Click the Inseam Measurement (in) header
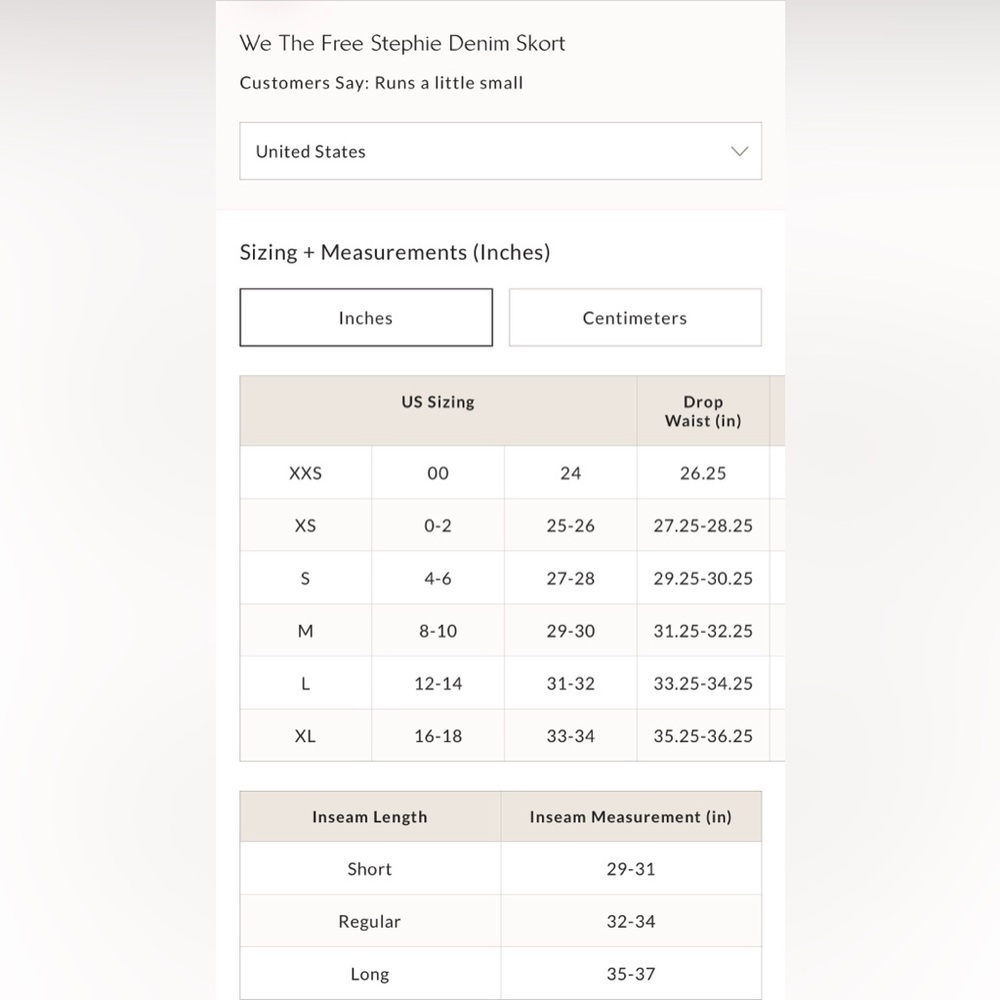The image size is (1000, 1000). click(x=631, y=816)
